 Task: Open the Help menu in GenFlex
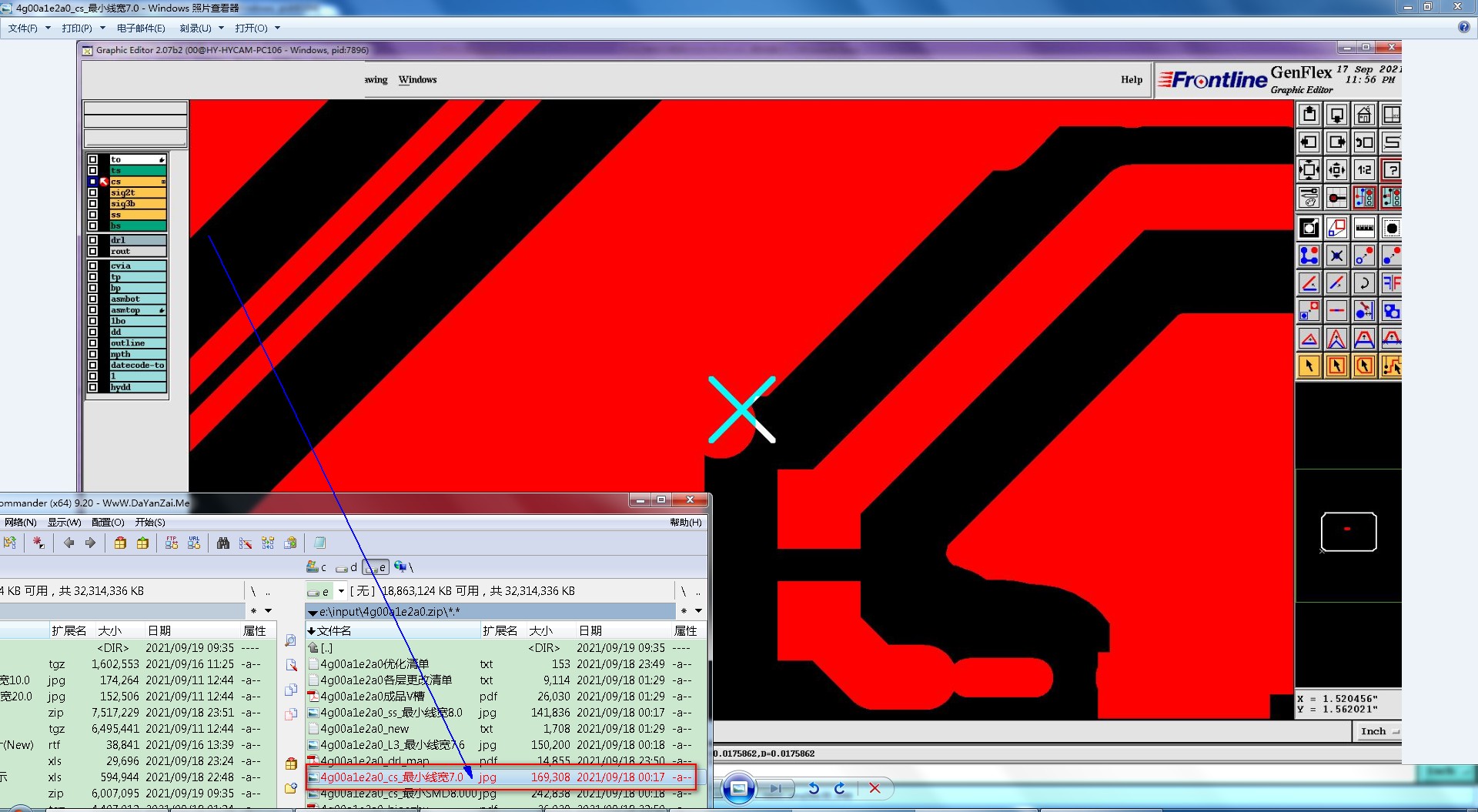[x=1132, y=80]
